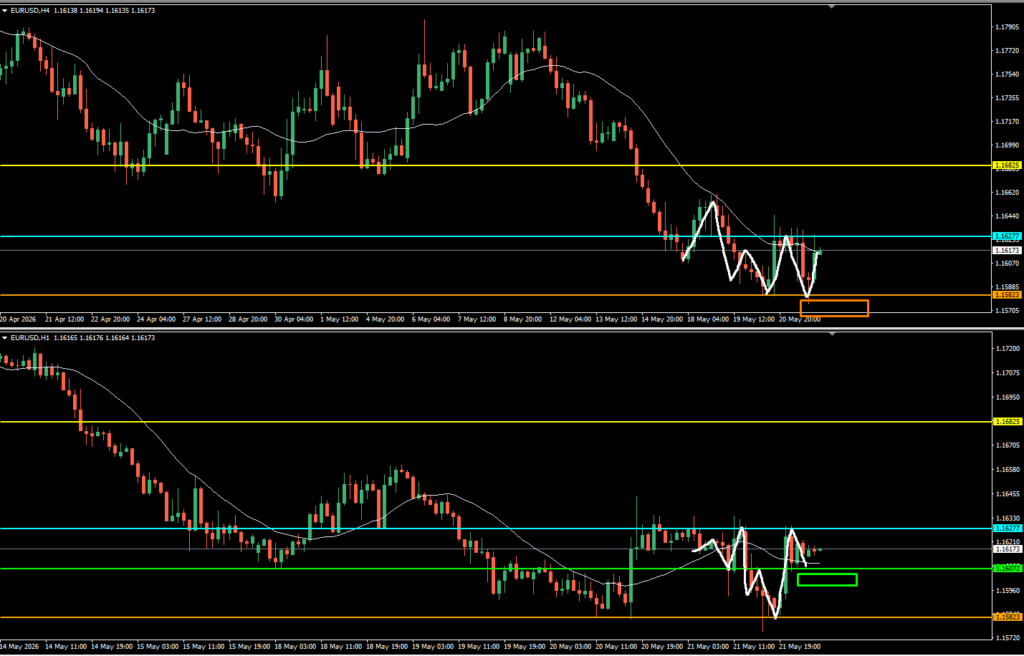This screenshot has height=656, width=1024.
Task: Click 1.15885 on the H4 price scale
Action: click(1007, 286)
